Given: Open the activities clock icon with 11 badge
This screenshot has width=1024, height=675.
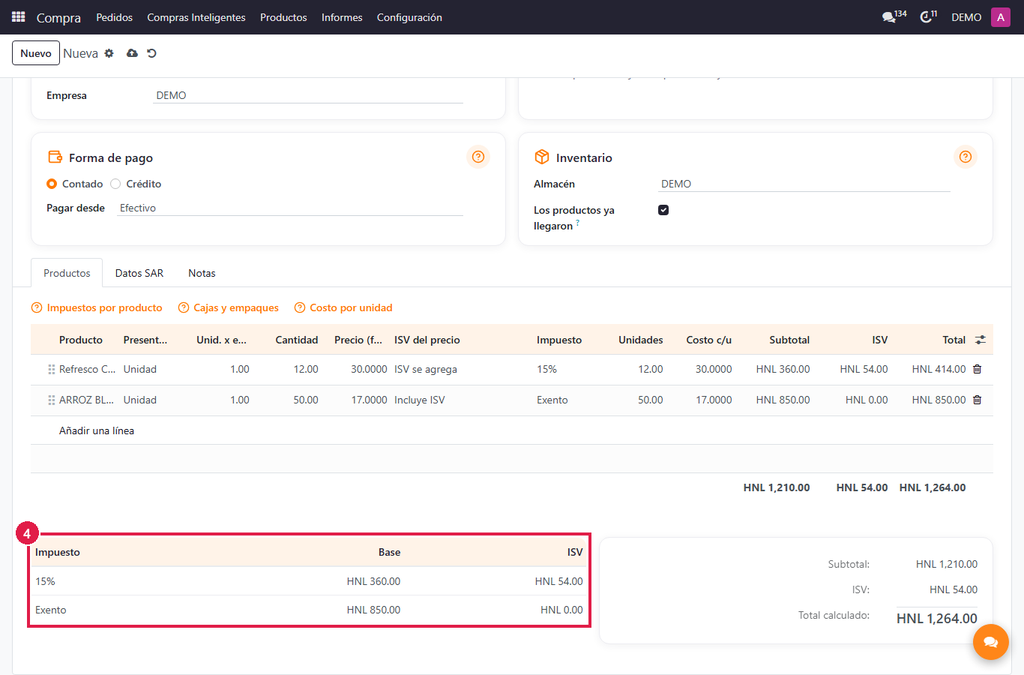Looking at the screenshot, I should [x=928, y=17].
